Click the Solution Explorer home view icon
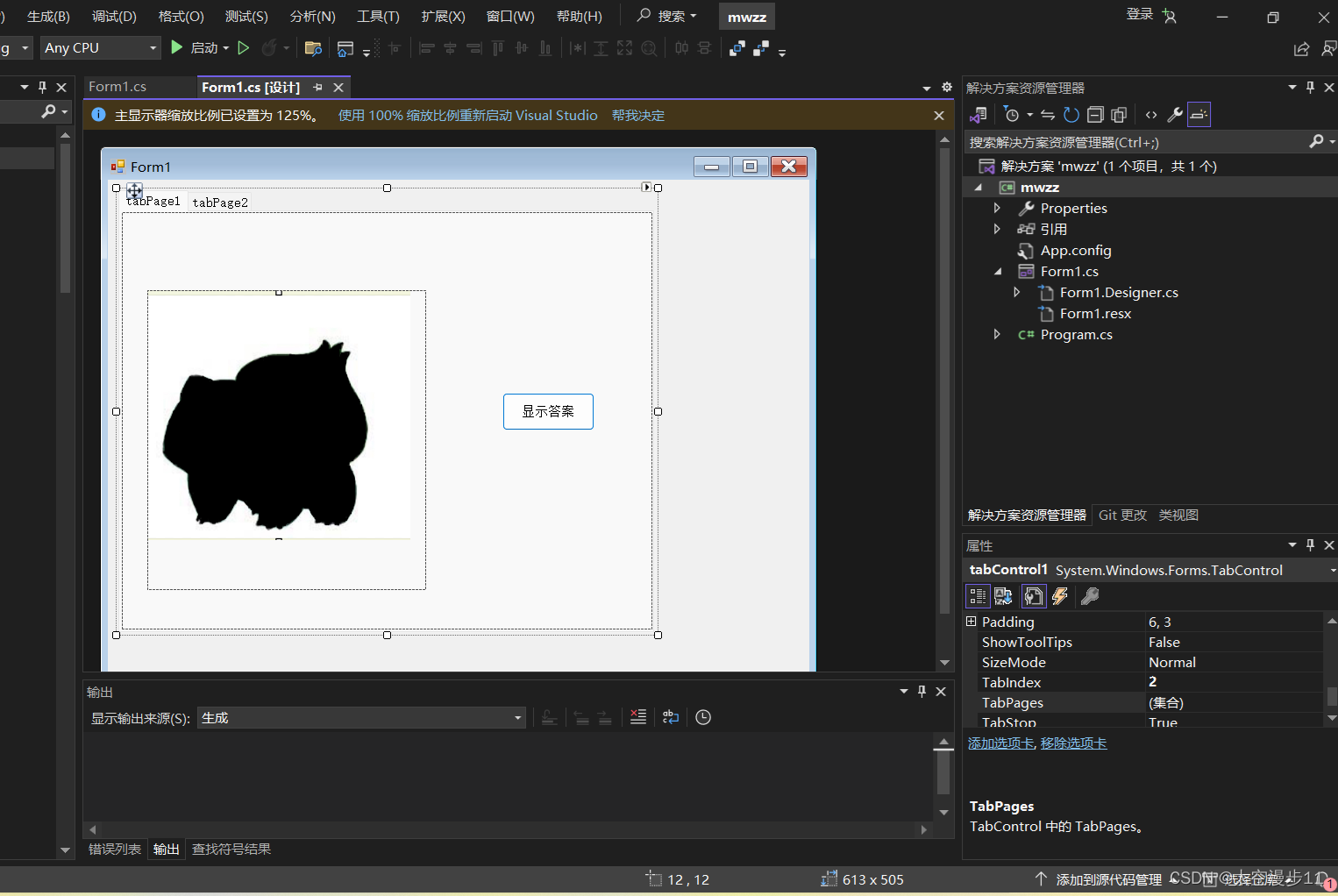1338x896 pixels. (x=979, y=114)
